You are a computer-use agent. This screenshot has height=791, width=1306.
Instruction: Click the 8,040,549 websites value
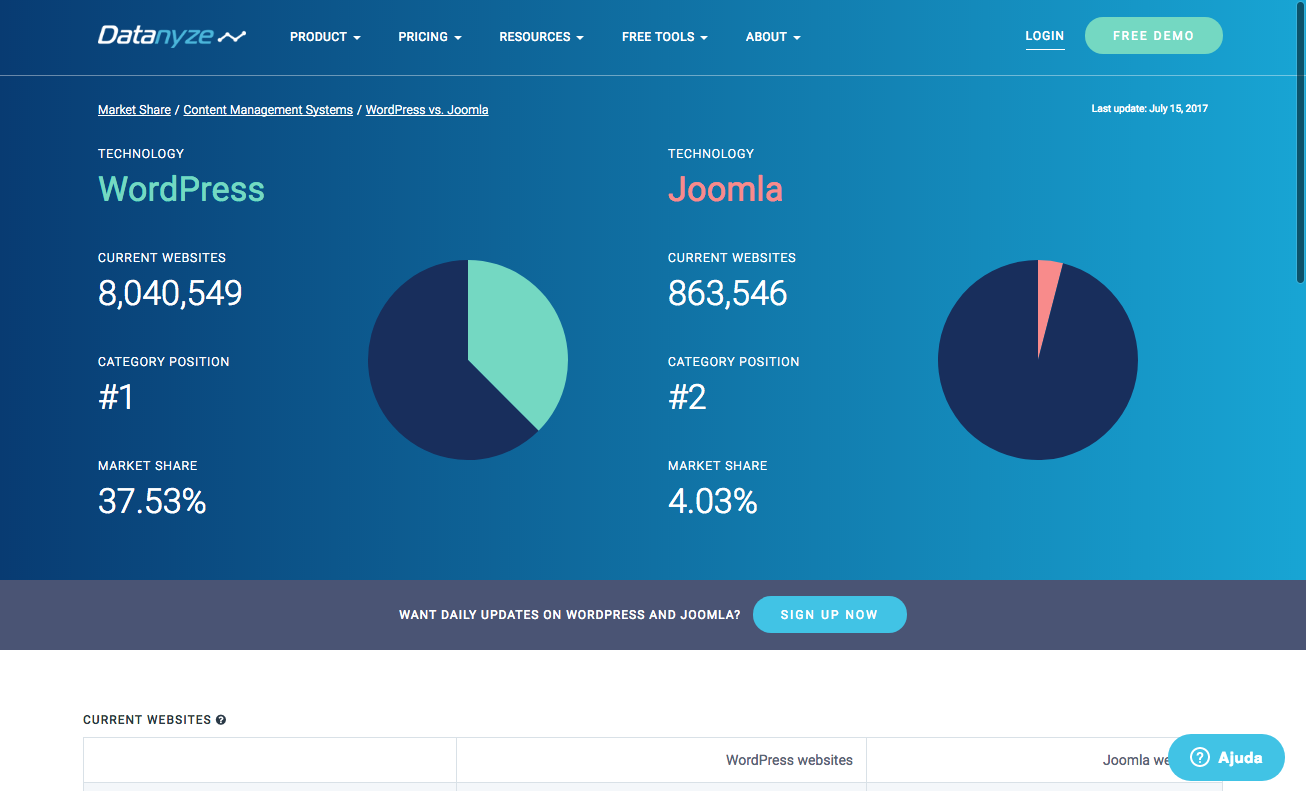click(x=170, y=294)
